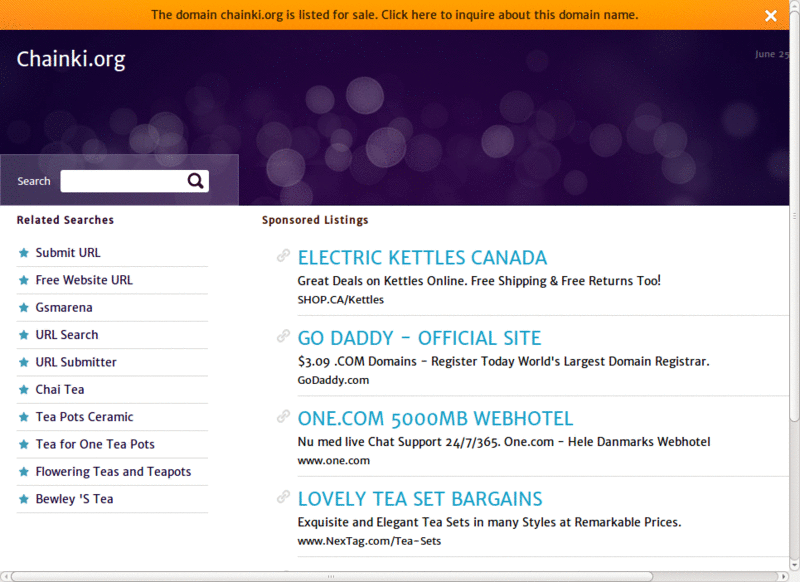Open the Free Website URL link
This screenshot has width=800, height=582.
(84, 280)
